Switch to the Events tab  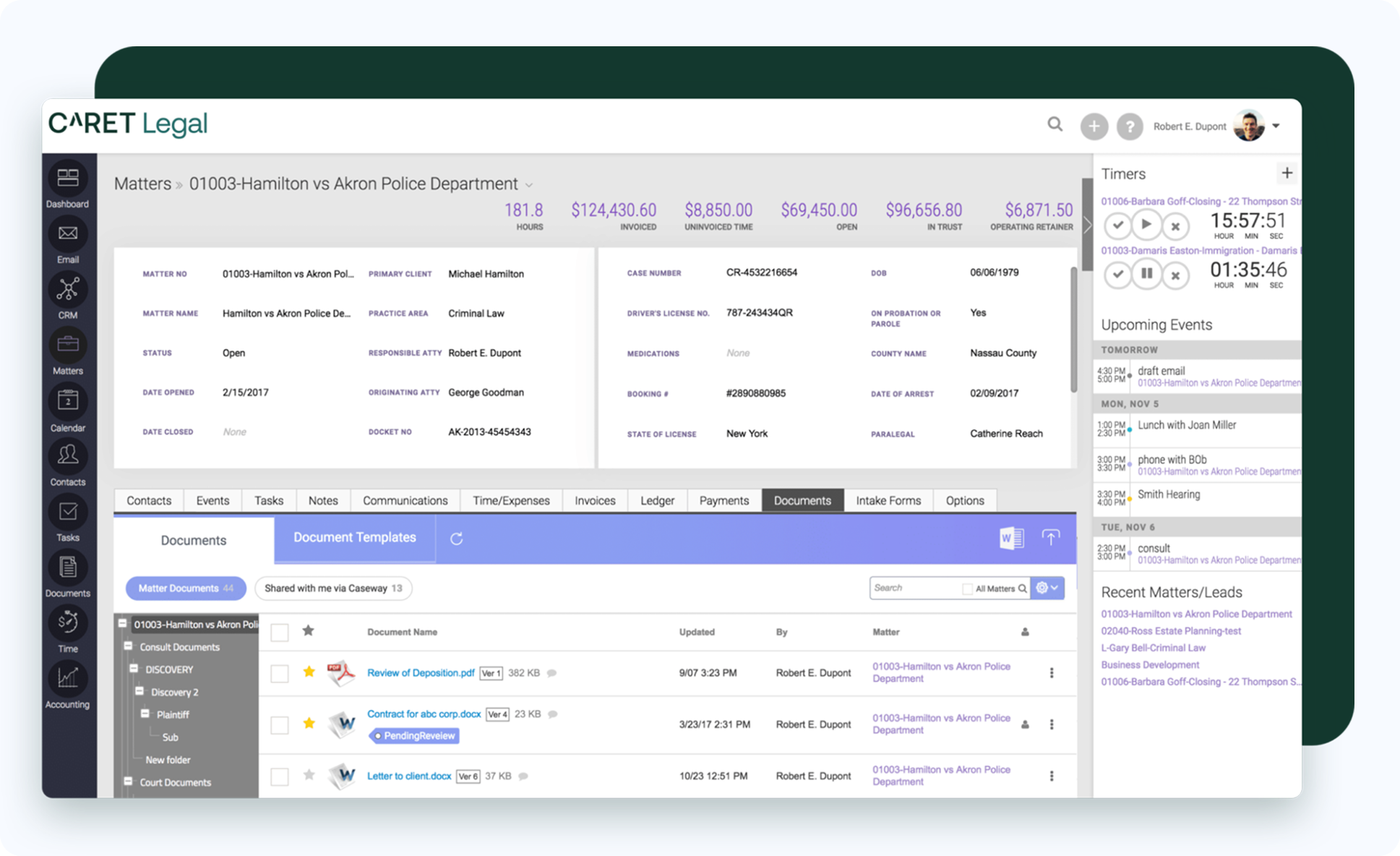tap(212, 500)
